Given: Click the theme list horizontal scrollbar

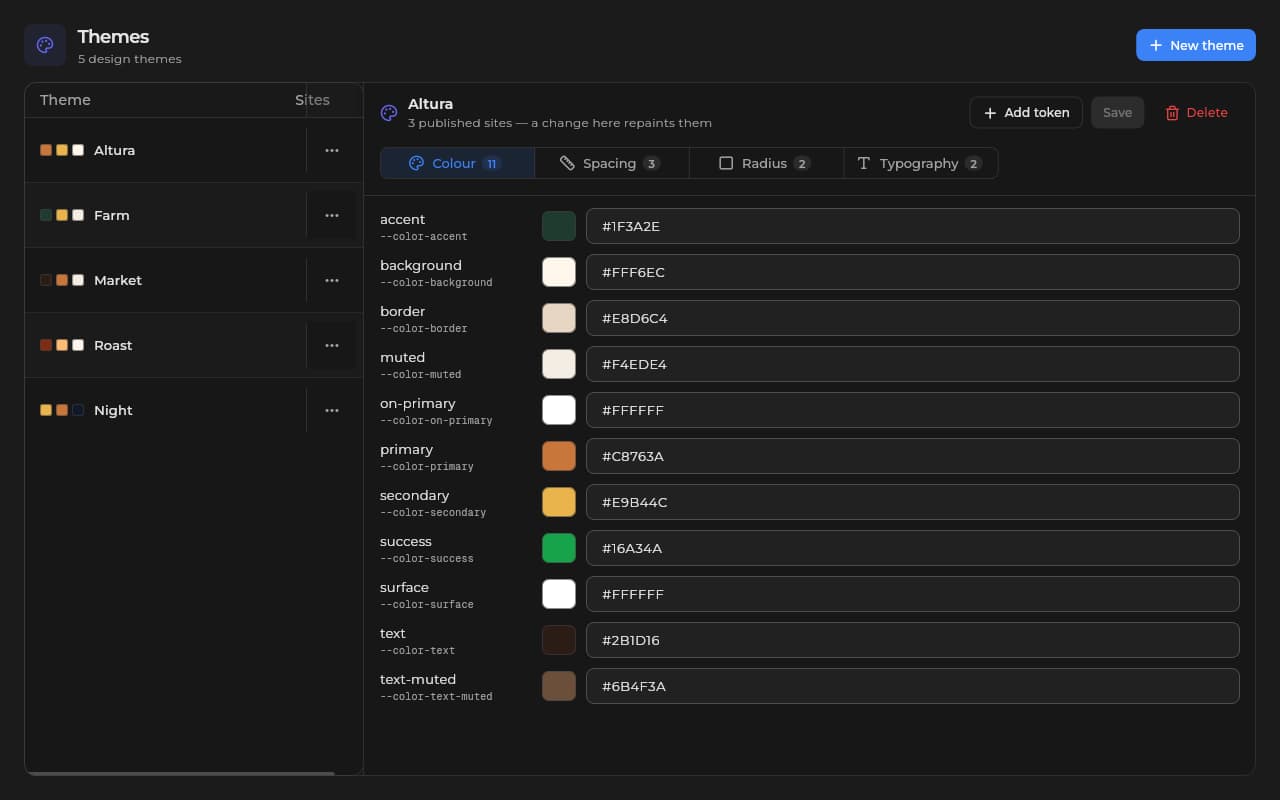Looking at the screenshot, I should coord(180,773).
